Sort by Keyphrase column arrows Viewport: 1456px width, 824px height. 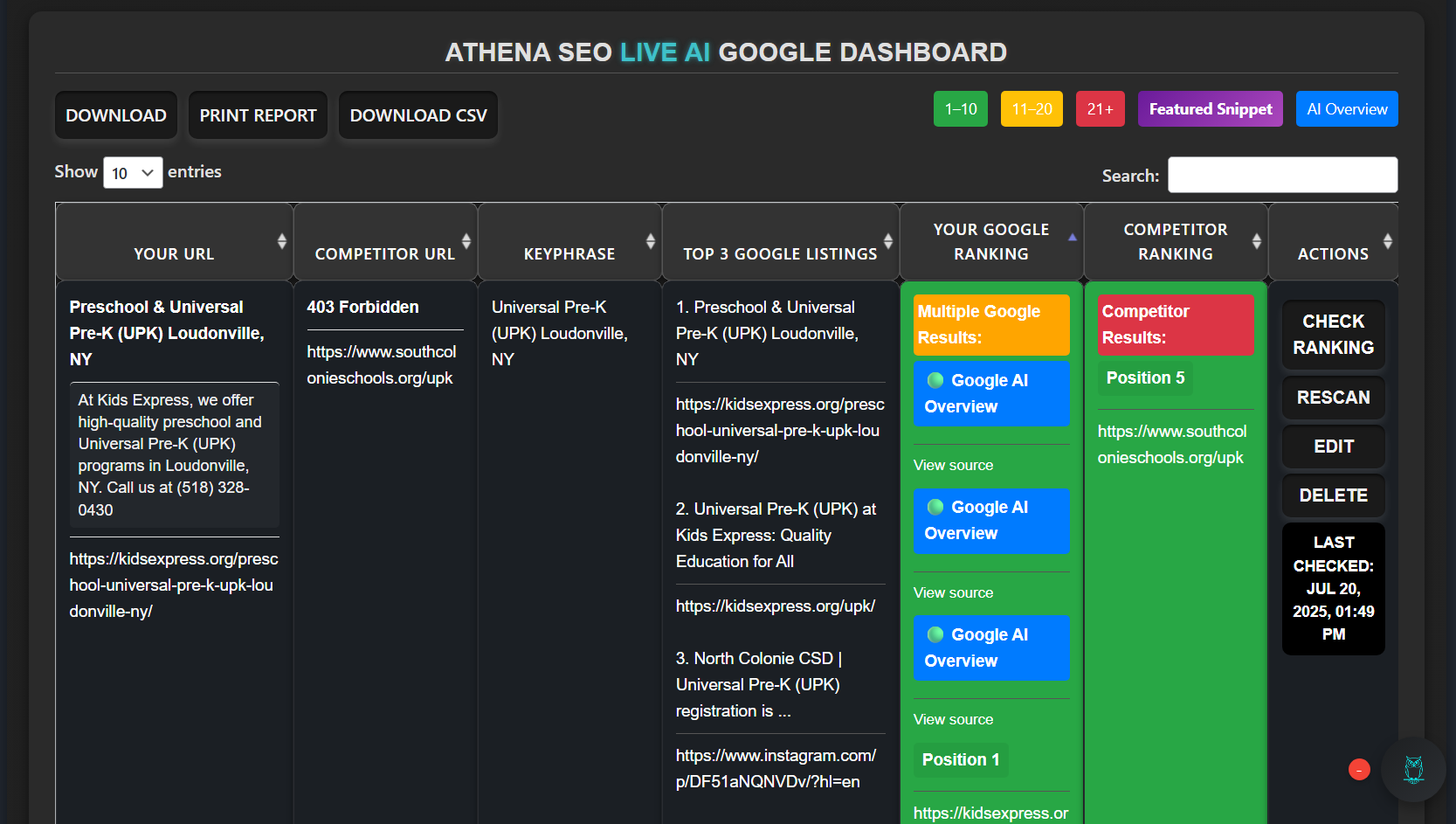651,241
